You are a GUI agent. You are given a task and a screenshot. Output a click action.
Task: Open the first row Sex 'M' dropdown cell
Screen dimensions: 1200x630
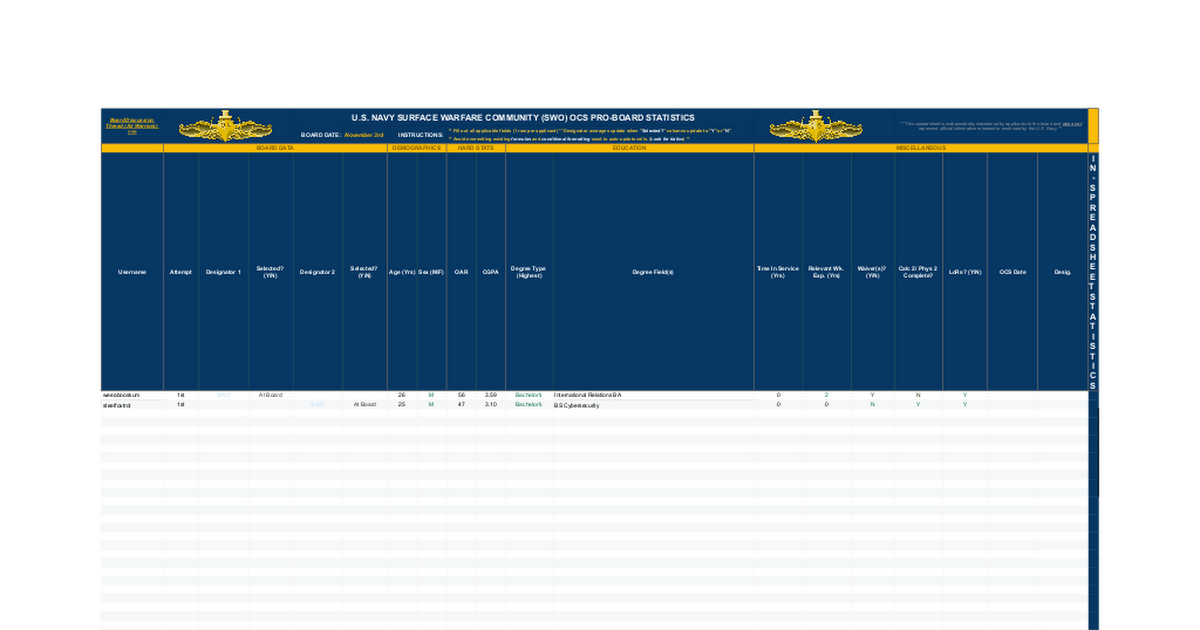431,395
